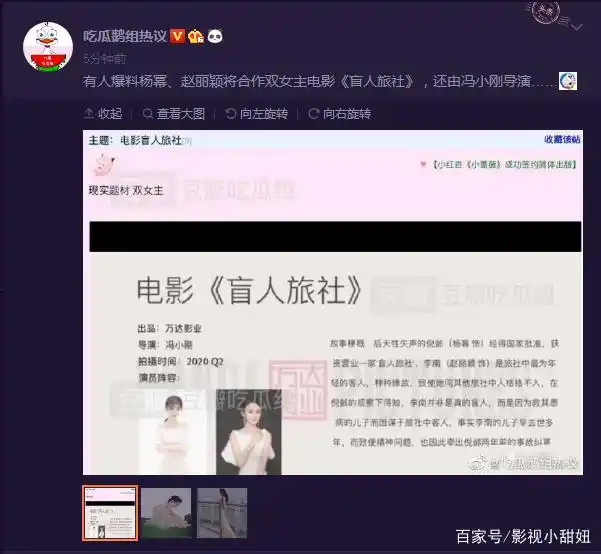This screenshot has width=601, height=554.
Task: Select the first highlighted thumbnail
Action: pos(110,513)
